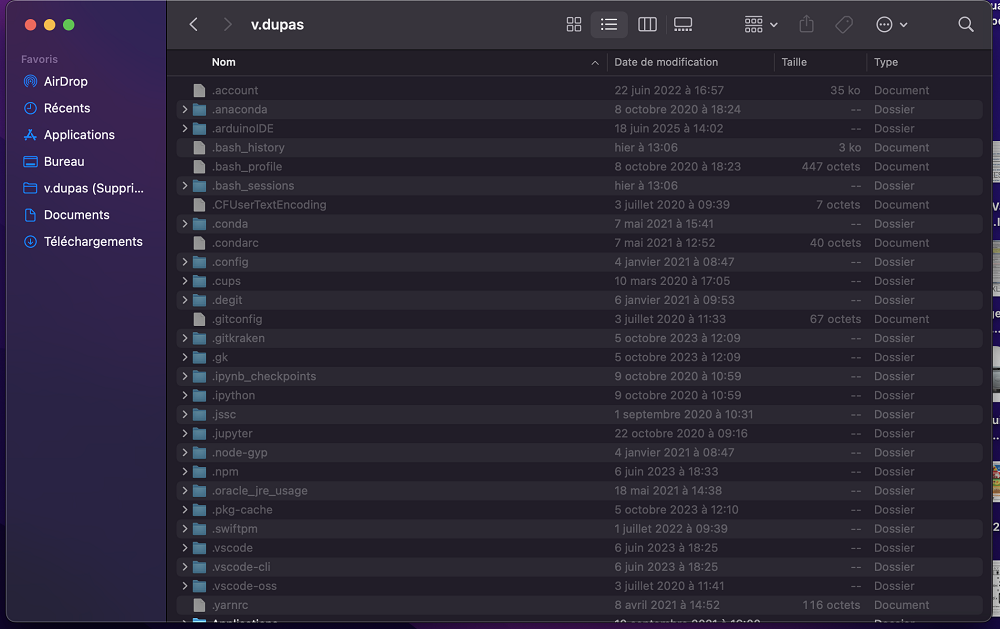
Task: Expand the .vscode folder
Action: pyautogui.click(x=185, y=548)
